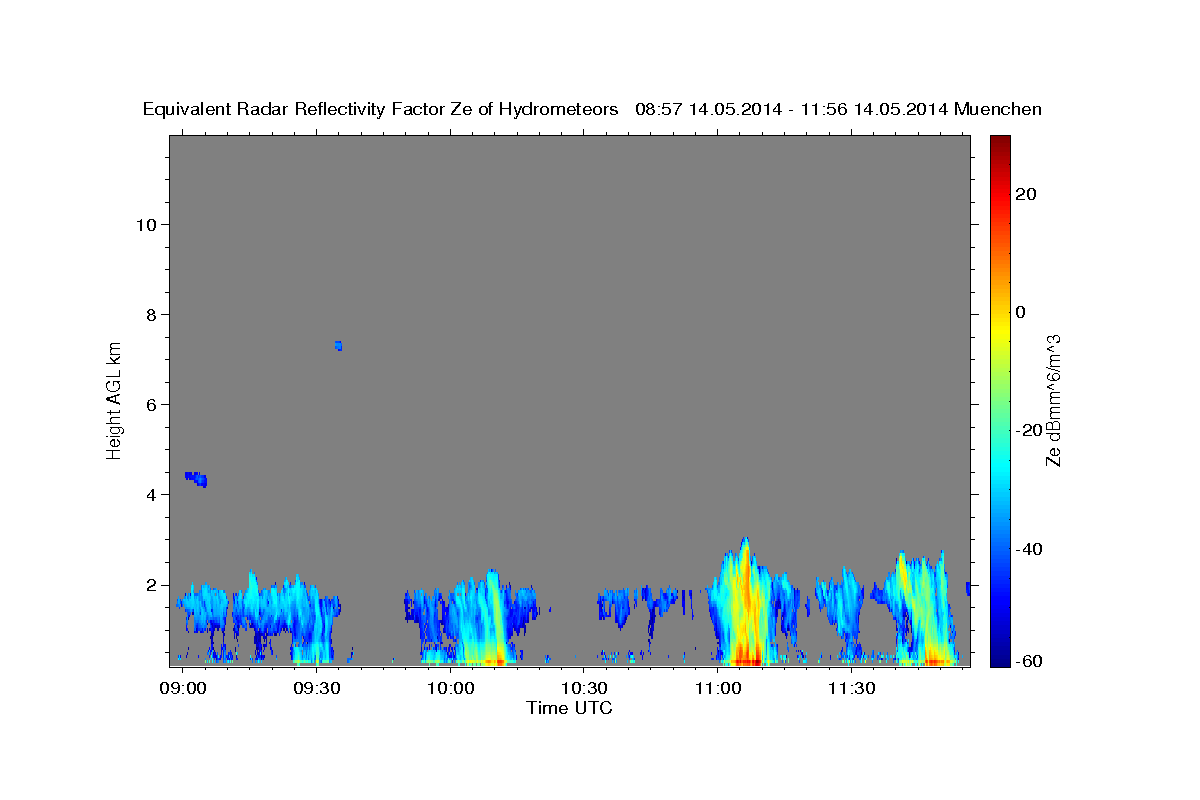Click the height tick label '2'

[x=150, y=585]
